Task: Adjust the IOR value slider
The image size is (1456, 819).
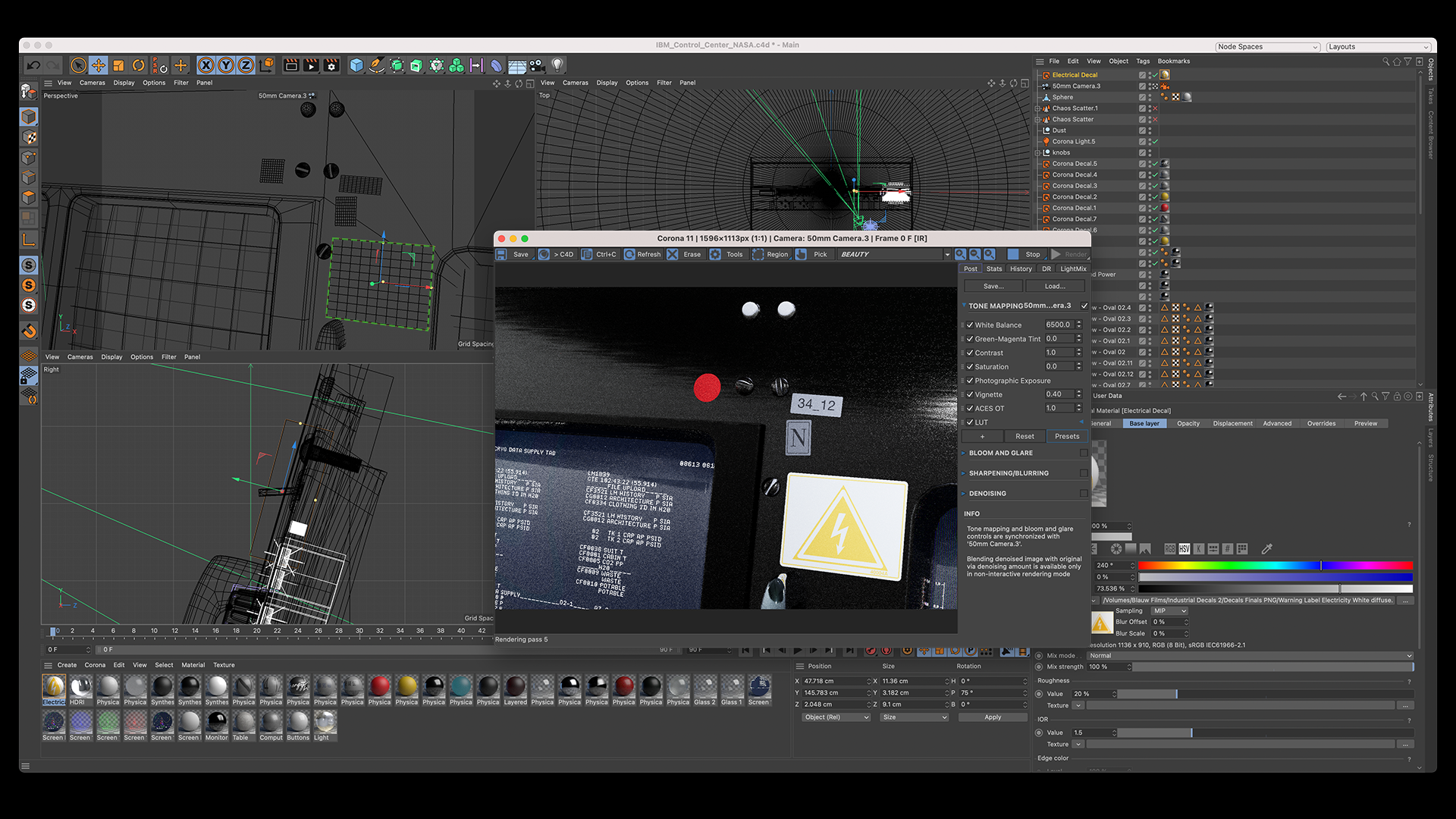Action: pos(1264,733)
